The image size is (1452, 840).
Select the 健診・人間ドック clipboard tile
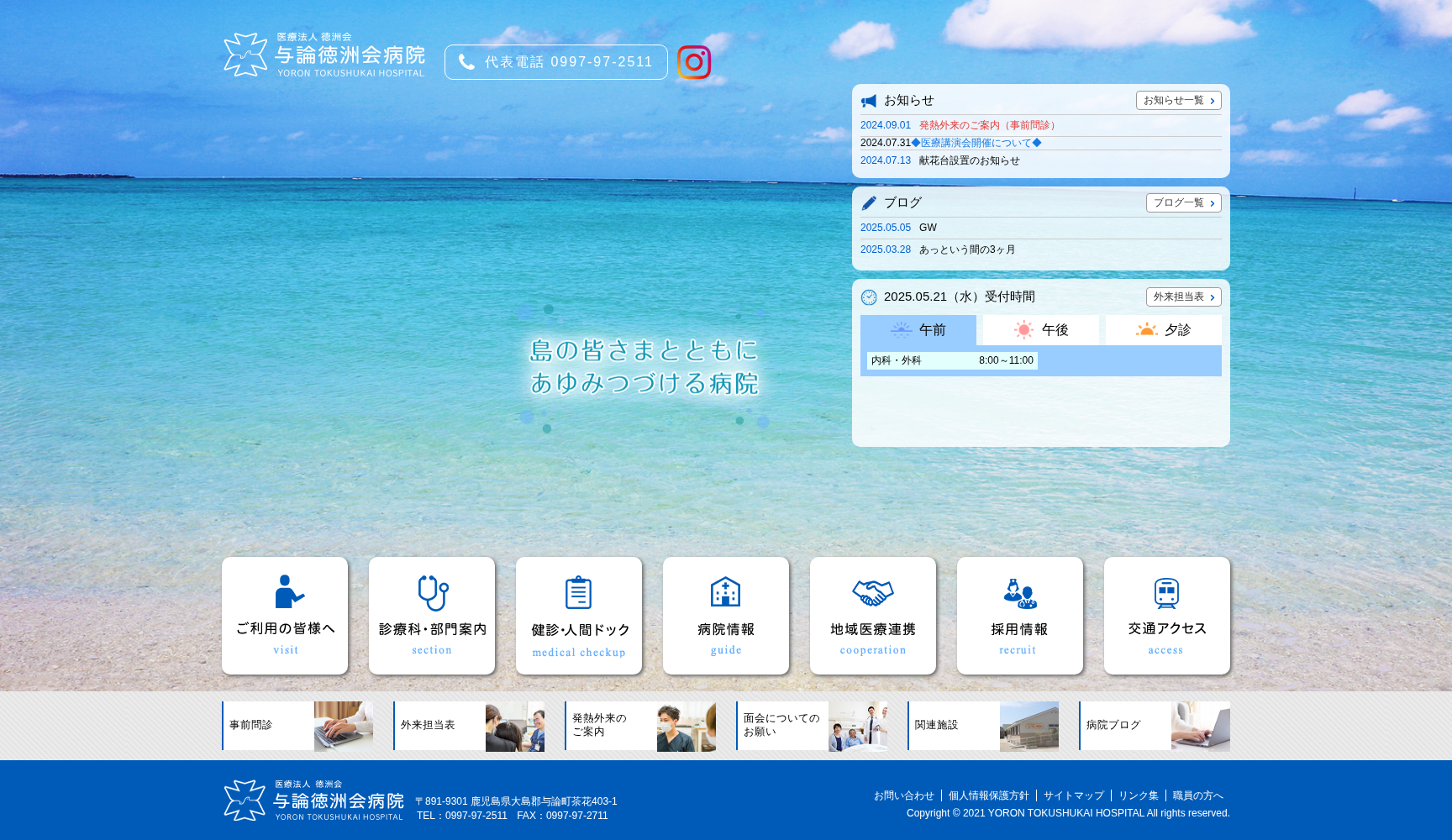coord(579,615)
